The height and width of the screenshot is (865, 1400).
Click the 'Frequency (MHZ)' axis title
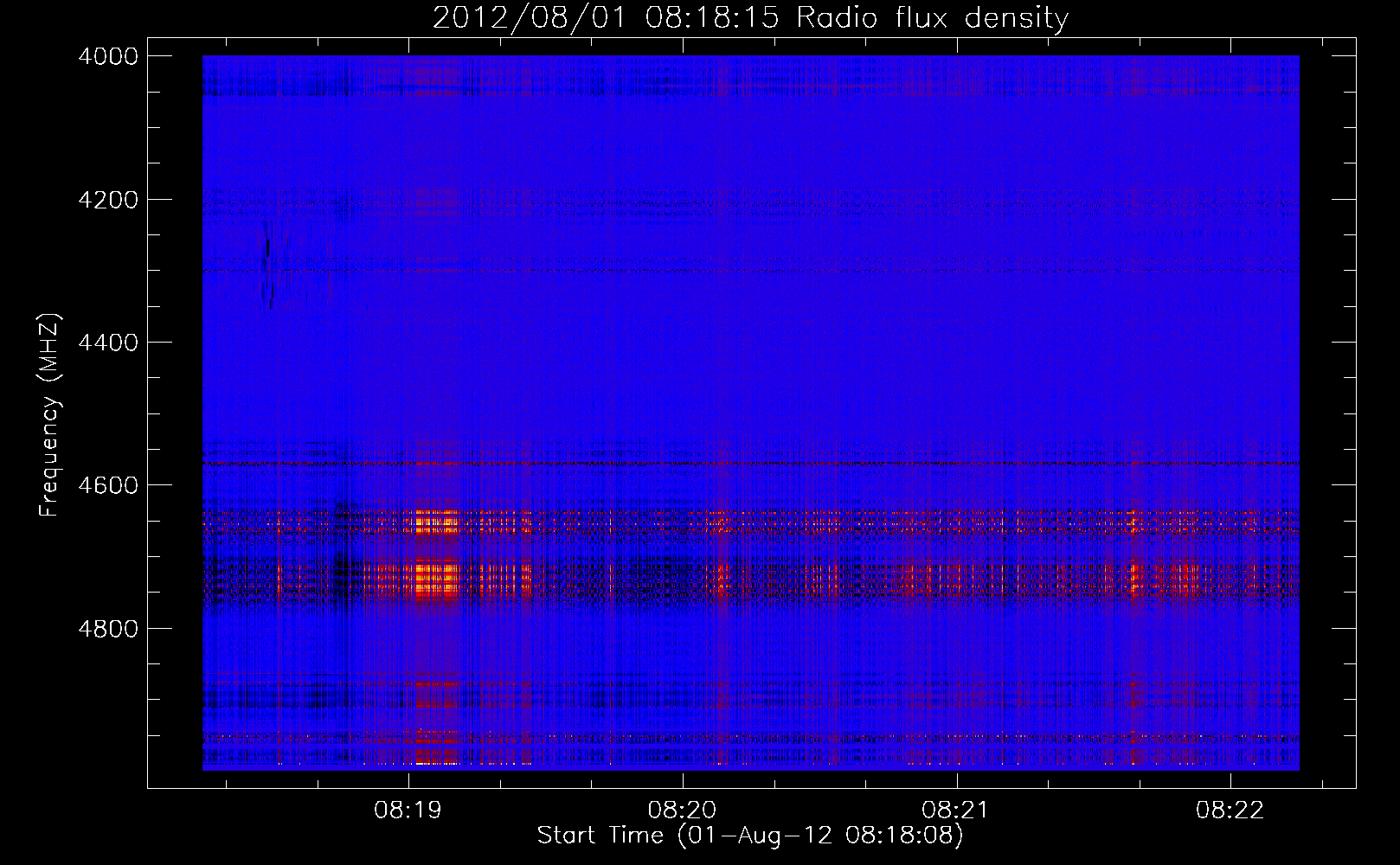click(50, 415)
